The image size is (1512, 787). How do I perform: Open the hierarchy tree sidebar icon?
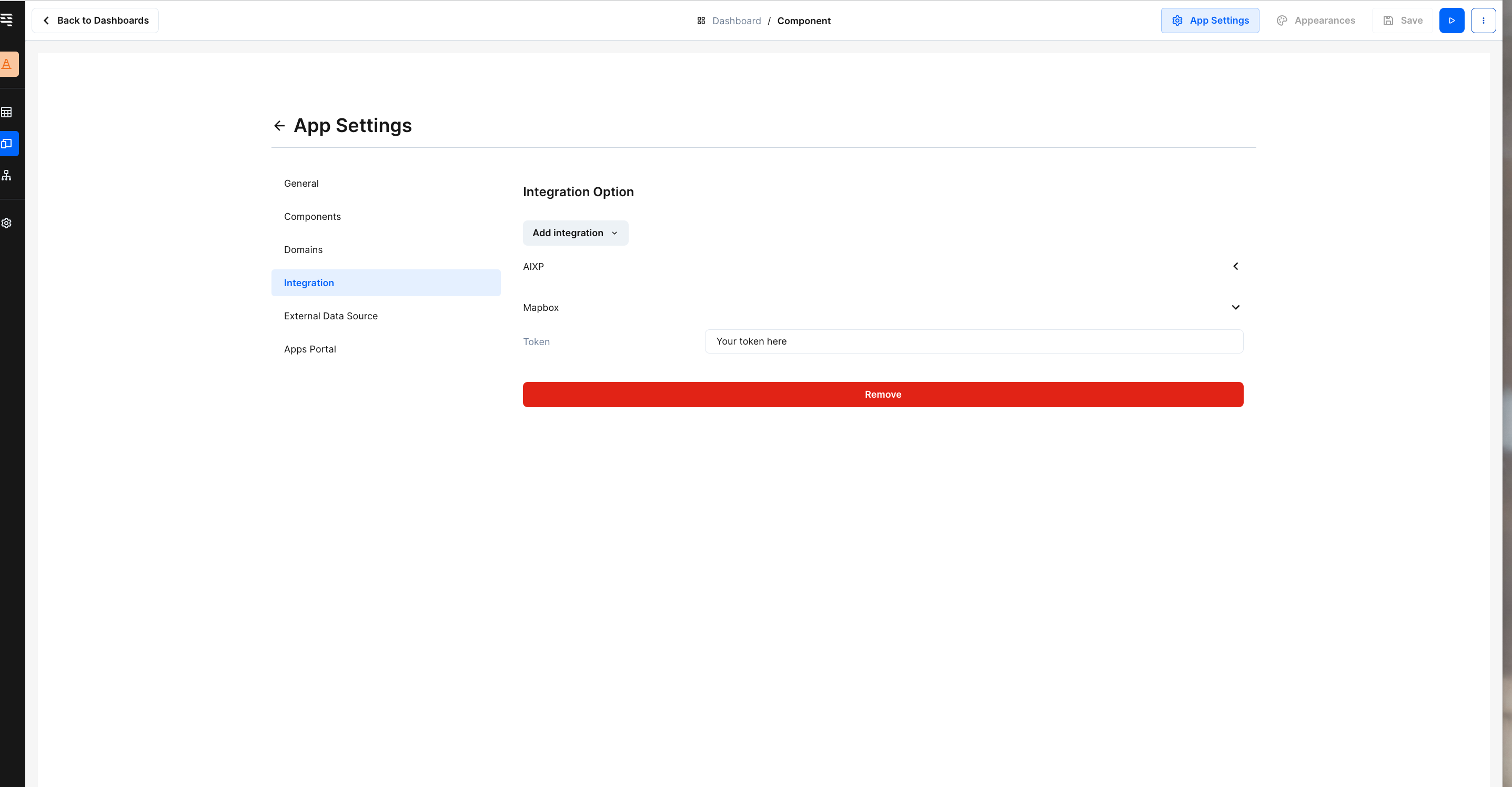click(6, 175)
